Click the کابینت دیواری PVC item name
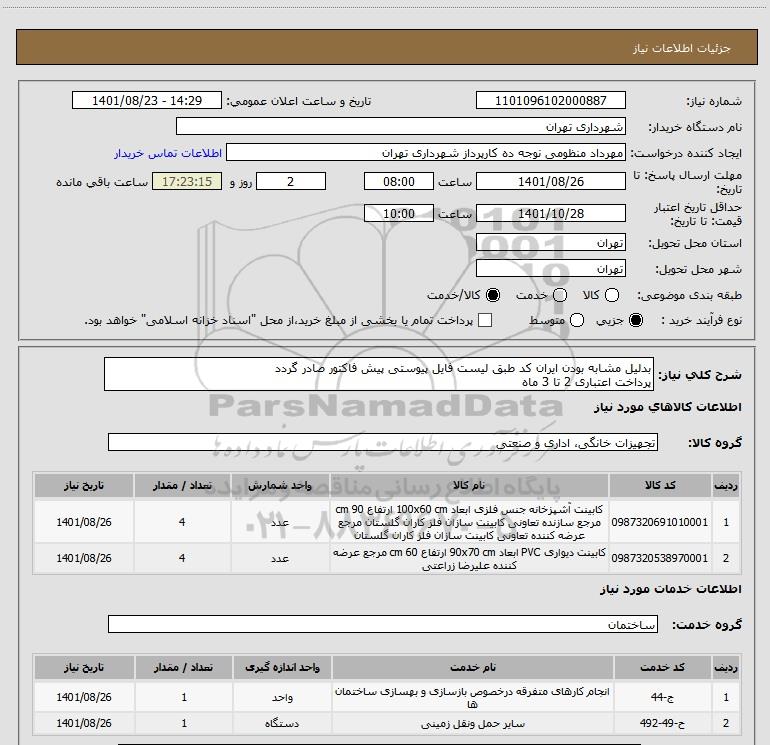 pyautogui.click(x=469, y=558)
